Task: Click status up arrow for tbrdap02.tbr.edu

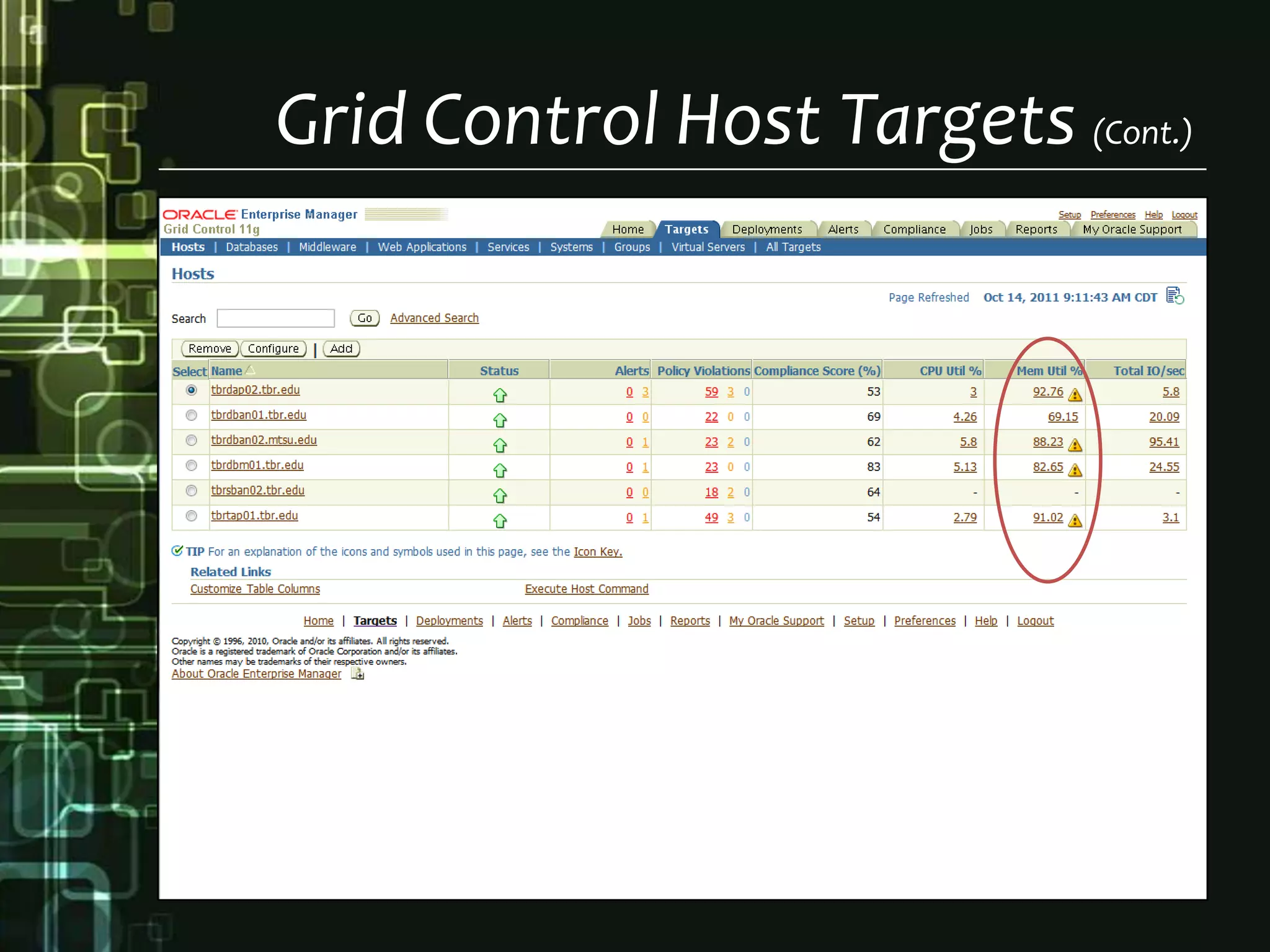Action: point(500,395)
